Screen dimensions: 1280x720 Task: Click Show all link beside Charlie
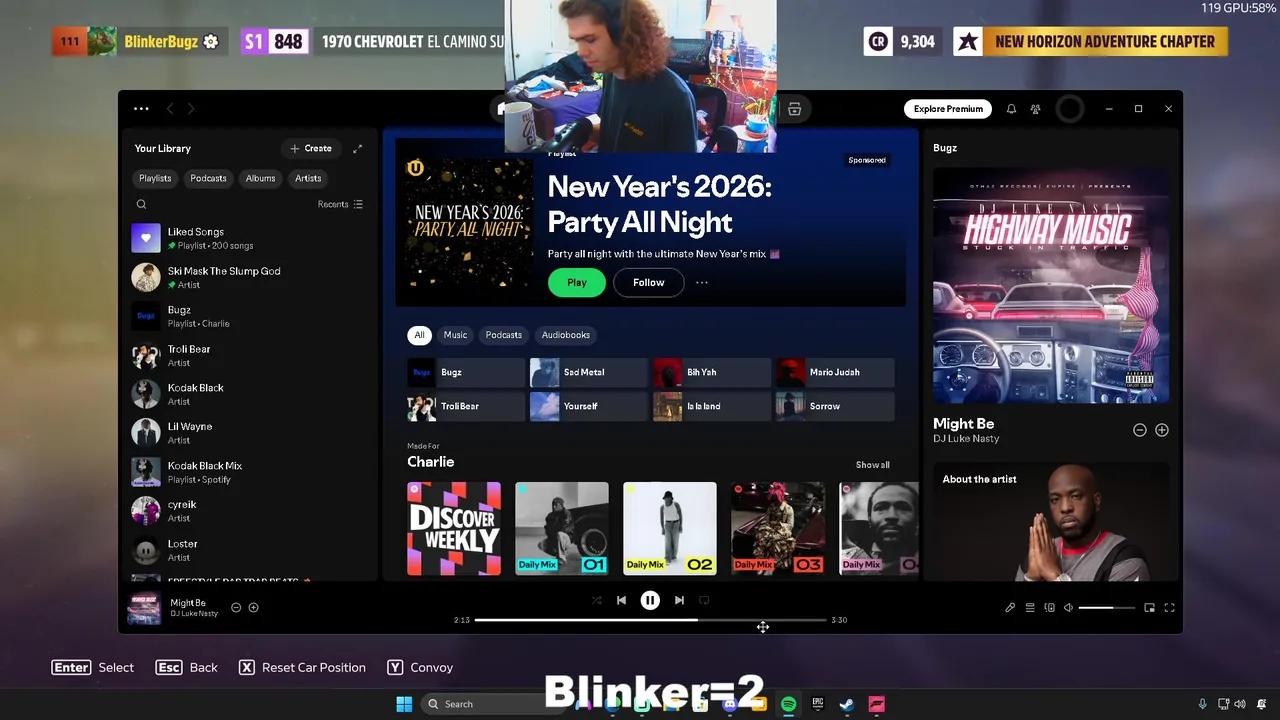point(872,465)
